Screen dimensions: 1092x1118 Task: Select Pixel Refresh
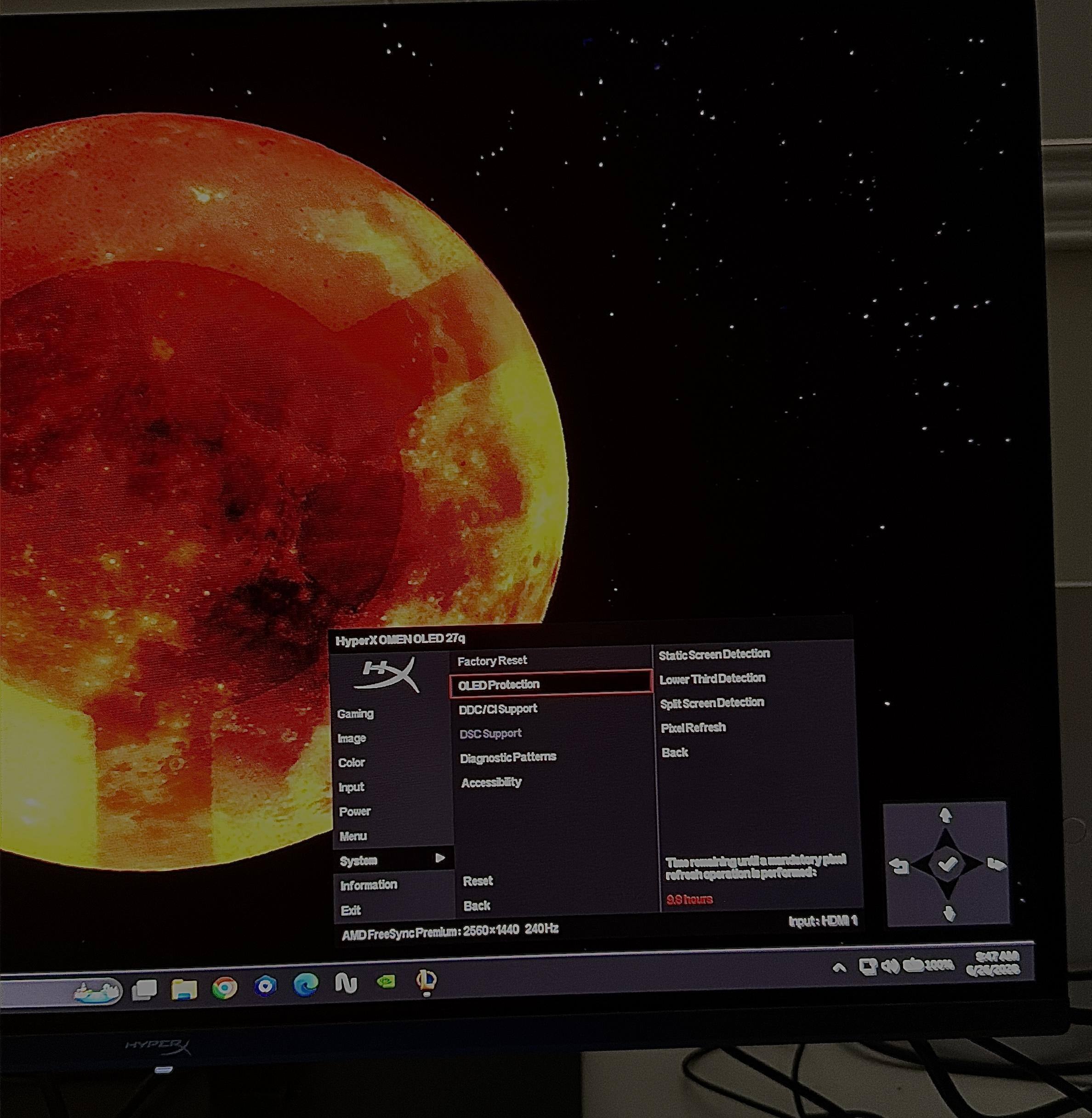[694, 727]
